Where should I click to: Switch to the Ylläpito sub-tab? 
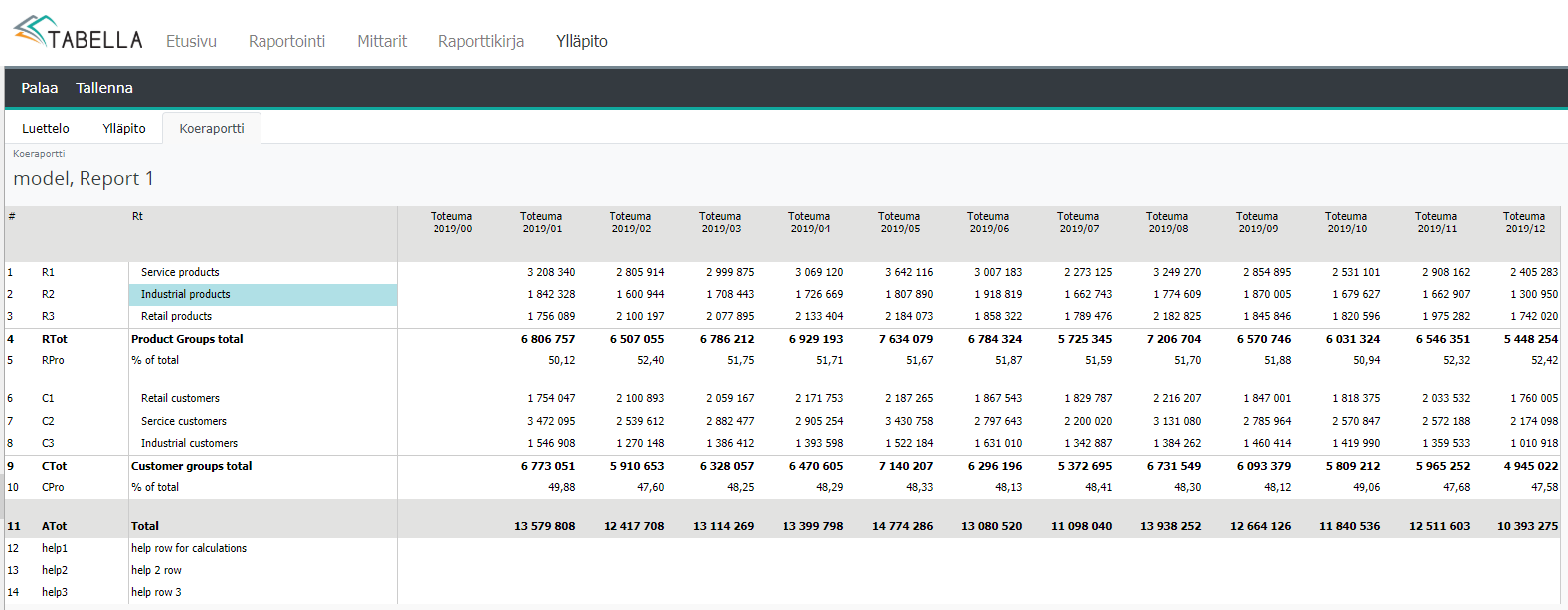click(x=124, y=128)
